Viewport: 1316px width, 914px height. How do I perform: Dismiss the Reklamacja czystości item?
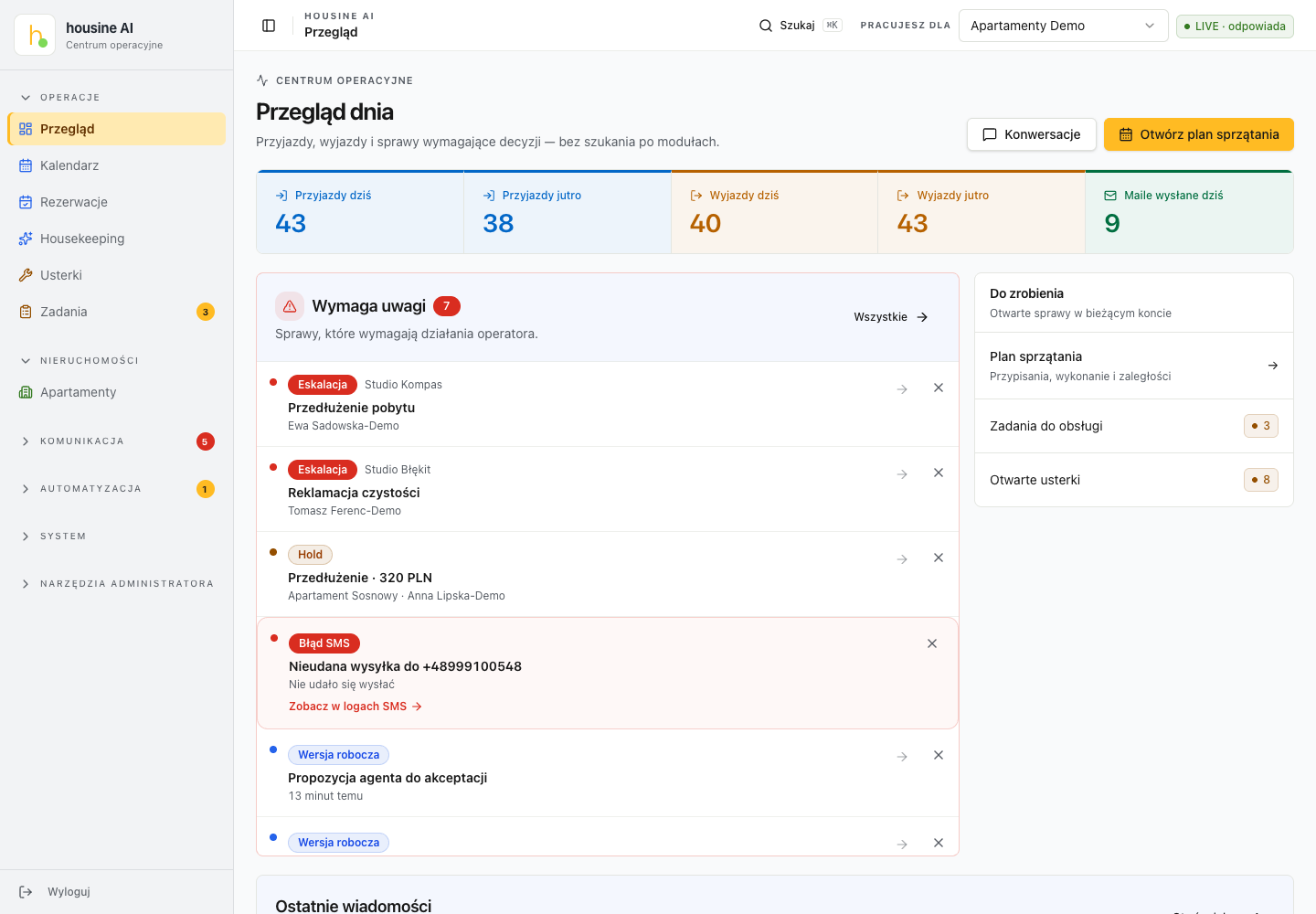[939, 473]
